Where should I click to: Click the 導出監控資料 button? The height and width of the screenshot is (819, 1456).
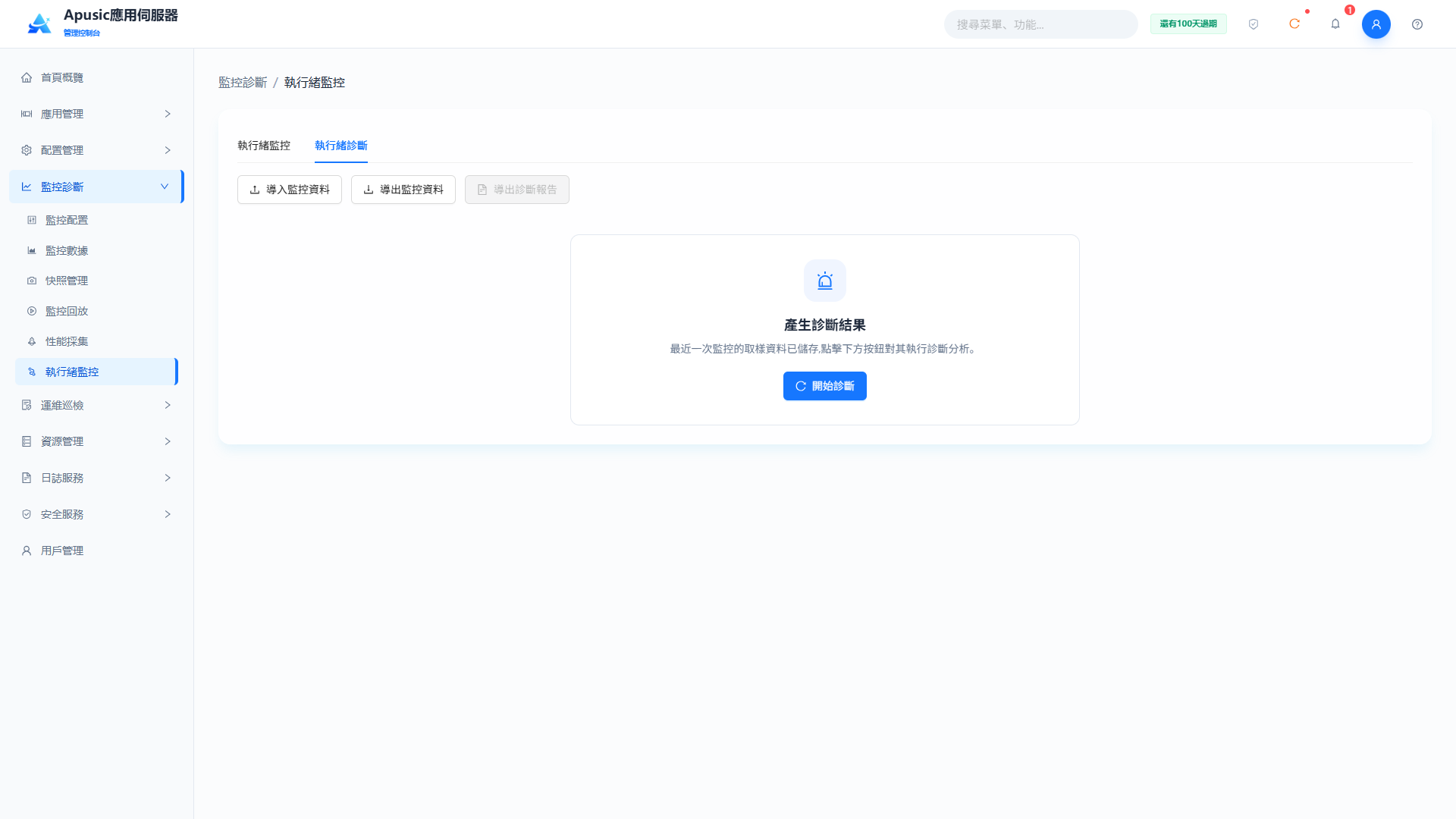tap(403, 190)
